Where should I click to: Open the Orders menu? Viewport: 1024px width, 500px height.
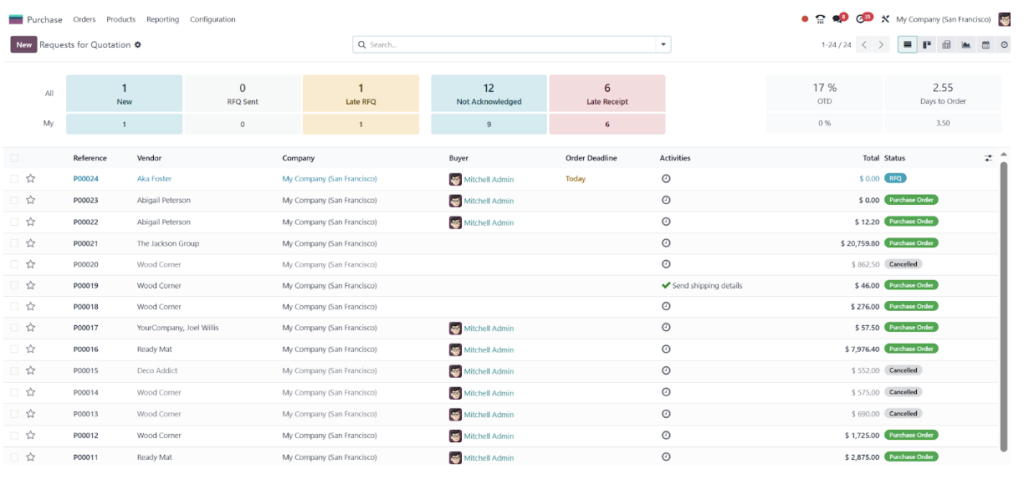click(x=84, y=20)
